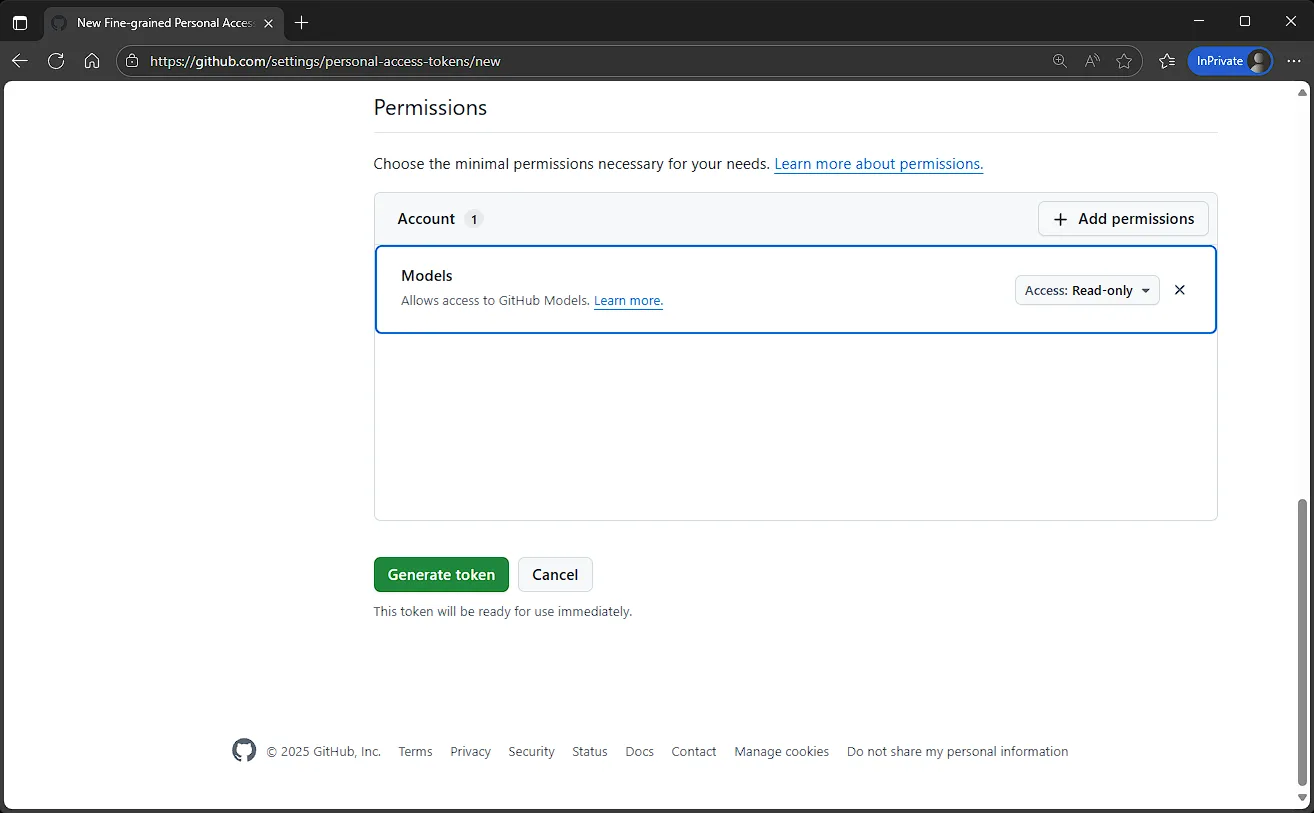Open the zoom magnifier icon in address bar
Viewport: 1314px width, 813px height.
(x=1060, y=61)
